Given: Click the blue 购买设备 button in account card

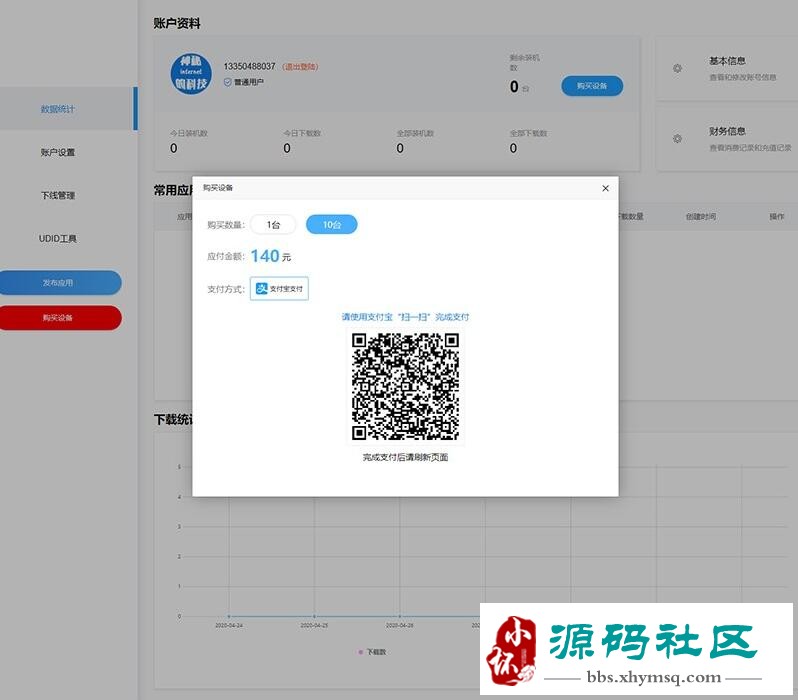Looking at the screenshot, I should click(592, 86).
